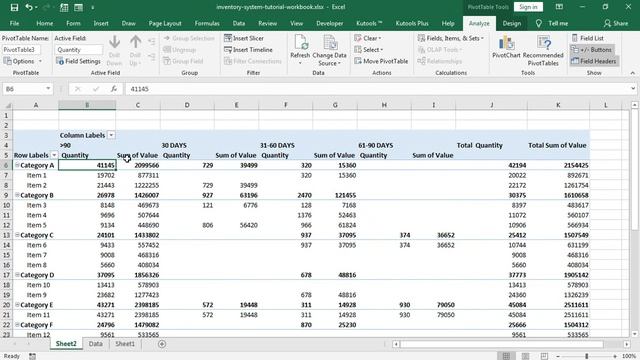Open Clear dropdown menu
The width and height of the screenshot is (640, 360).
[x=368, y=38]
